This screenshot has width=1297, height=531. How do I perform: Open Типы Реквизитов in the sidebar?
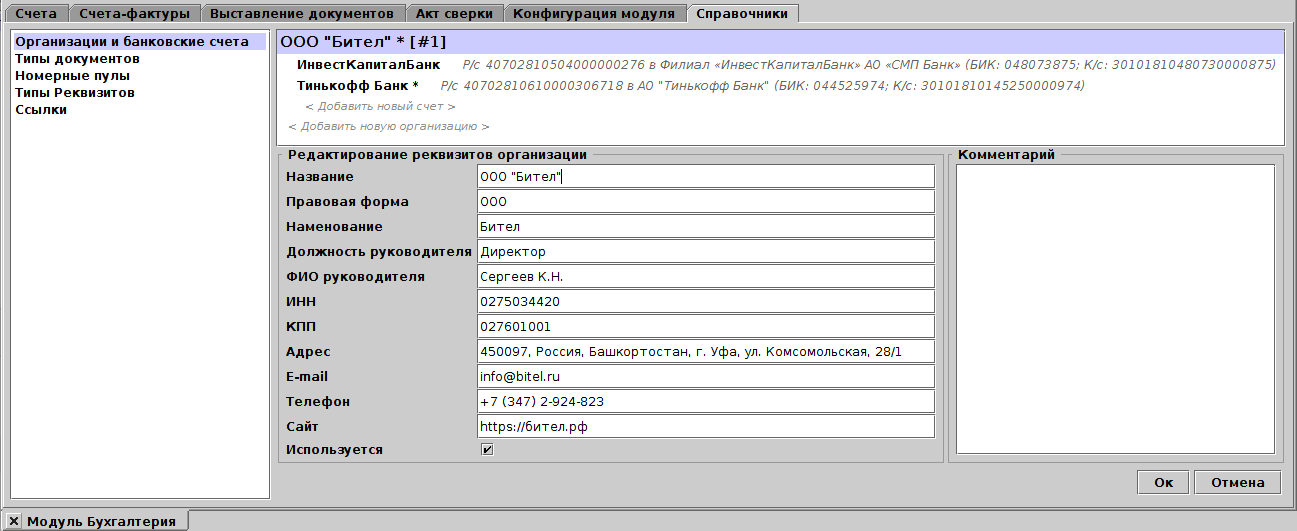pyautogui.click(x=75, y=93)
